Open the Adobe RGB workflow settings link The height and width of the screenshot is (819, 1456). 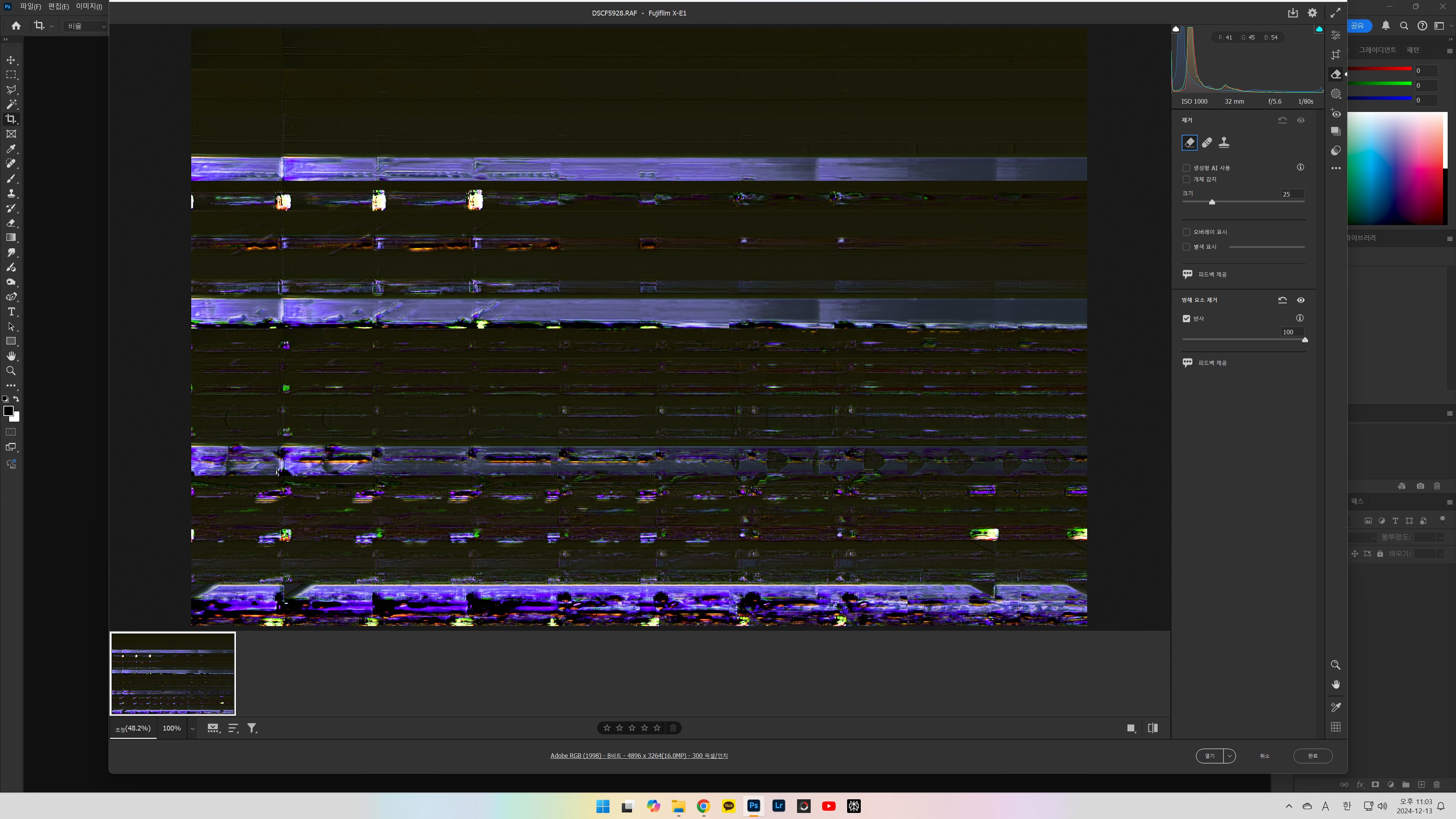point(639,756)
